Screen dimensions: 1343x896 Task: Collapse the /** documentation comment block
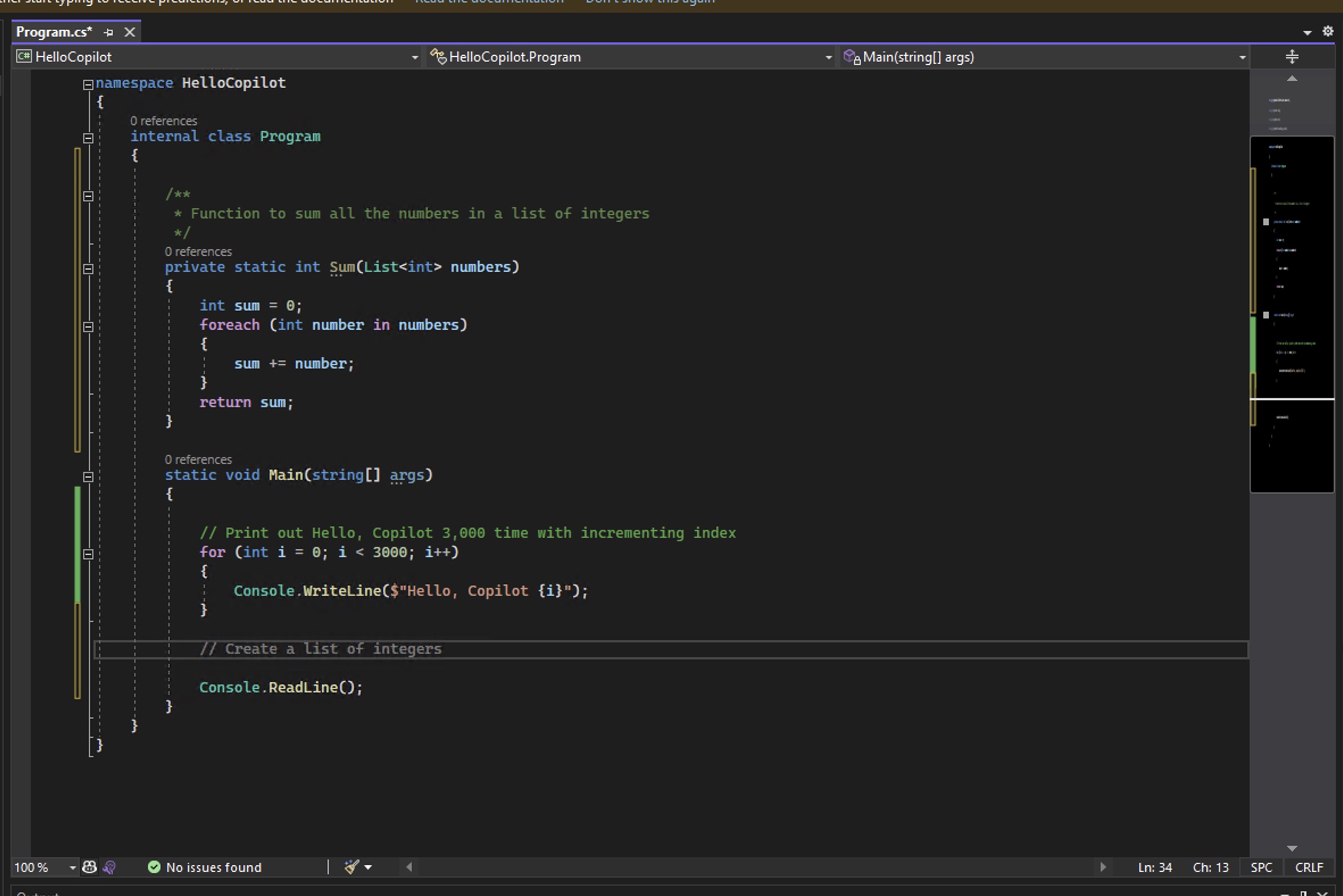pos(88,196)
